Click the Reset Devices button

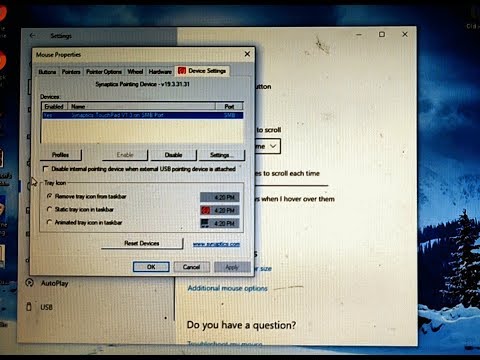click(x=142, y=243)
